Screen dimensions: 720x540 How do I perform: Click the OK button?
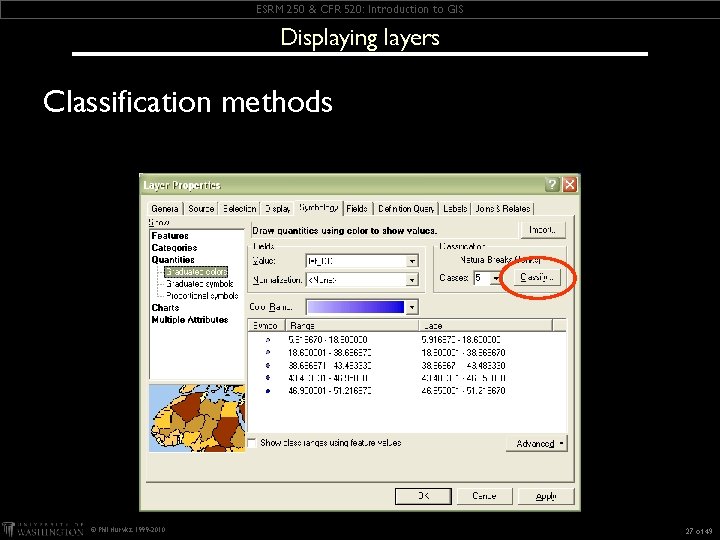(x=423, y=496)
